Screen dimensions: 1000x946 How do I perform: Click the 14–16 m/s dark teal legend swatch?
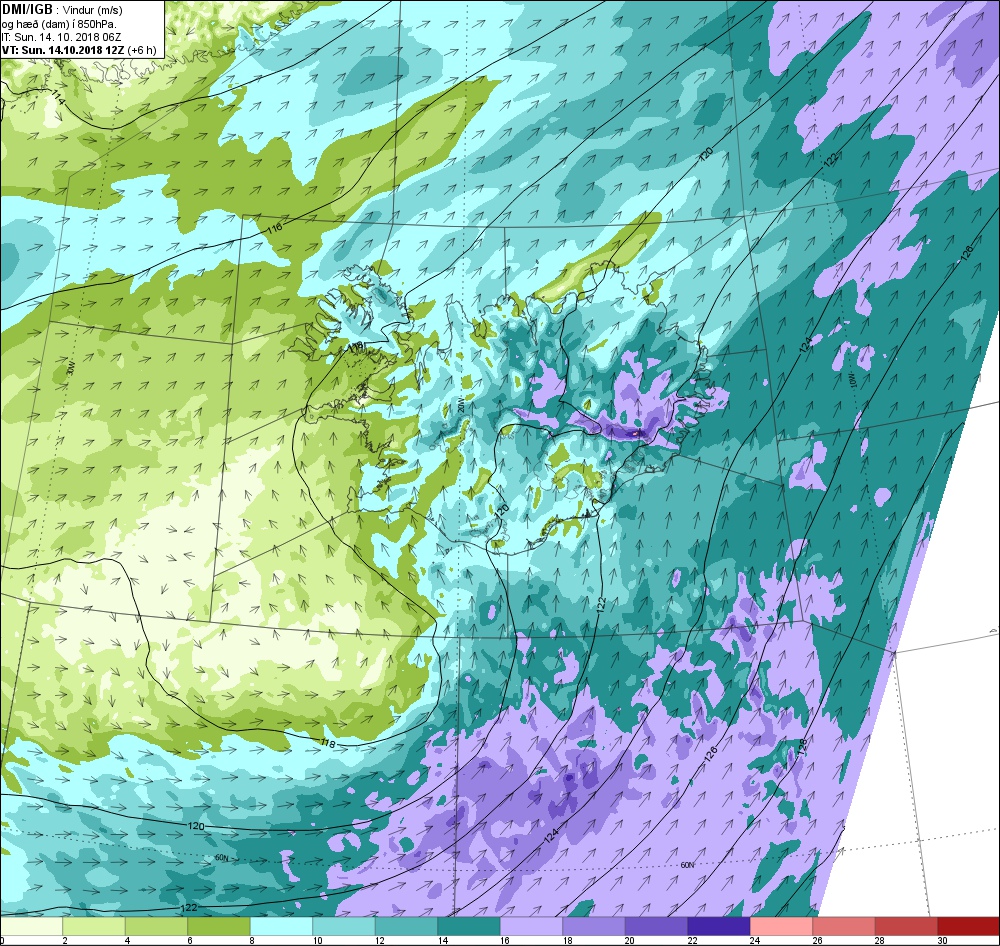pyautogui.click(x=469, y=926)
